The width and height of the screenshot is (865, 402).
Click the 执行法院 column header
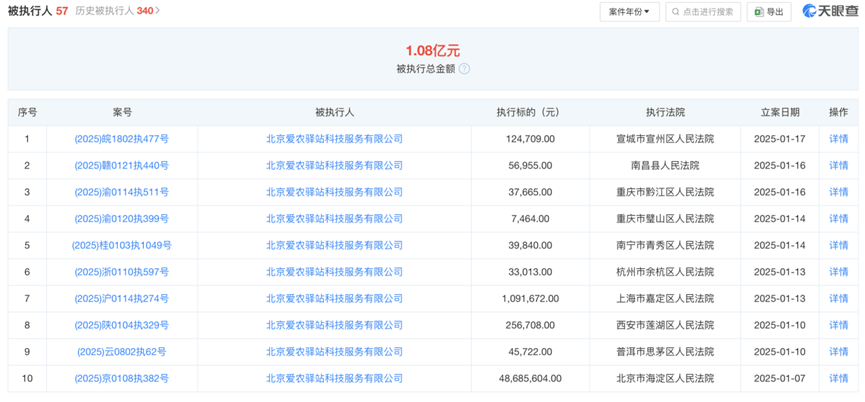[665, 112]
